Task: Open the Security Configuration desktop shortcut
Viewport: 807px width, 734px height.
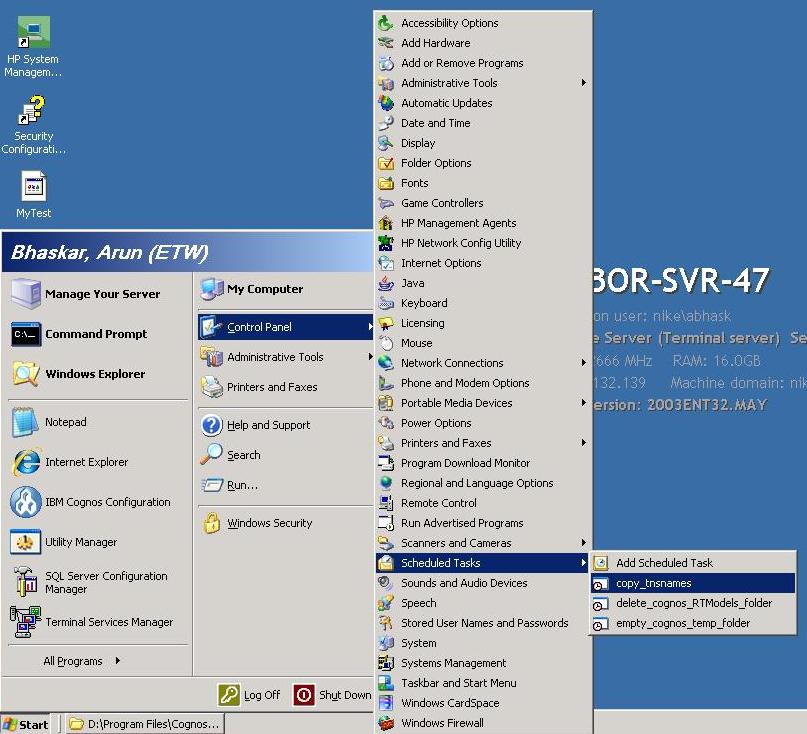Action: coord(32,110)
